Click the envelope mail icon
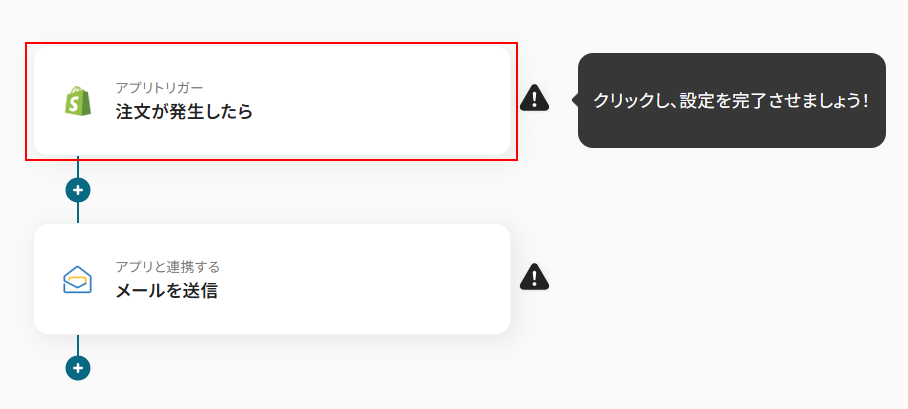 [x=77, y=281]
